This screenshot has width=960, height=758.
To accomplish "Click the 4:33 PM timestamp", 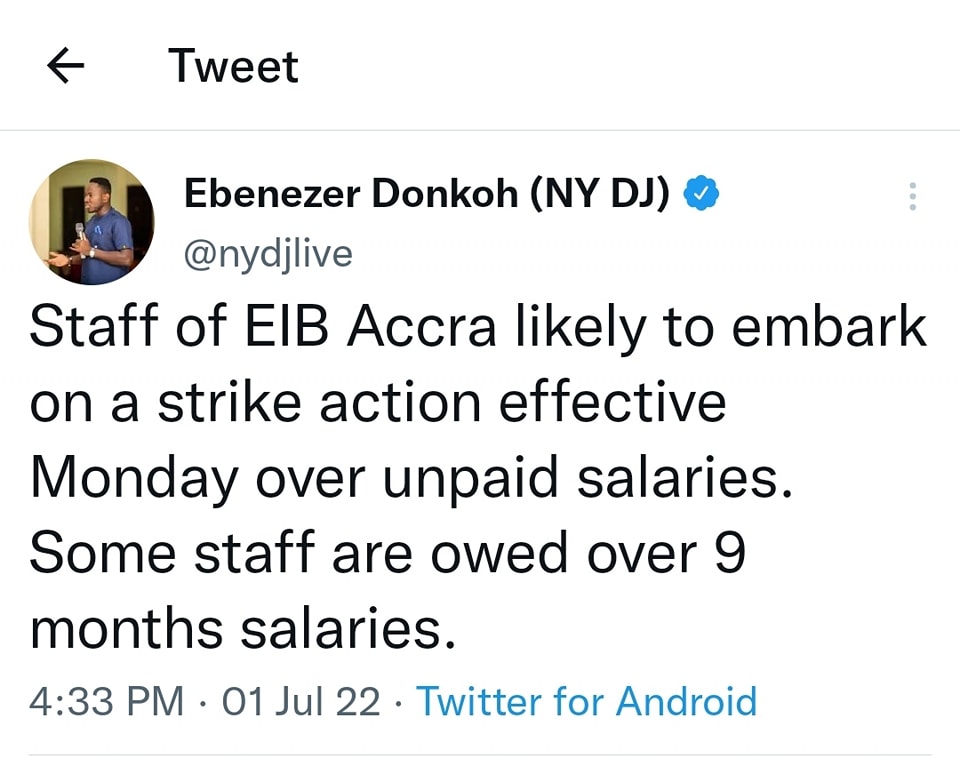I will 107,701.
